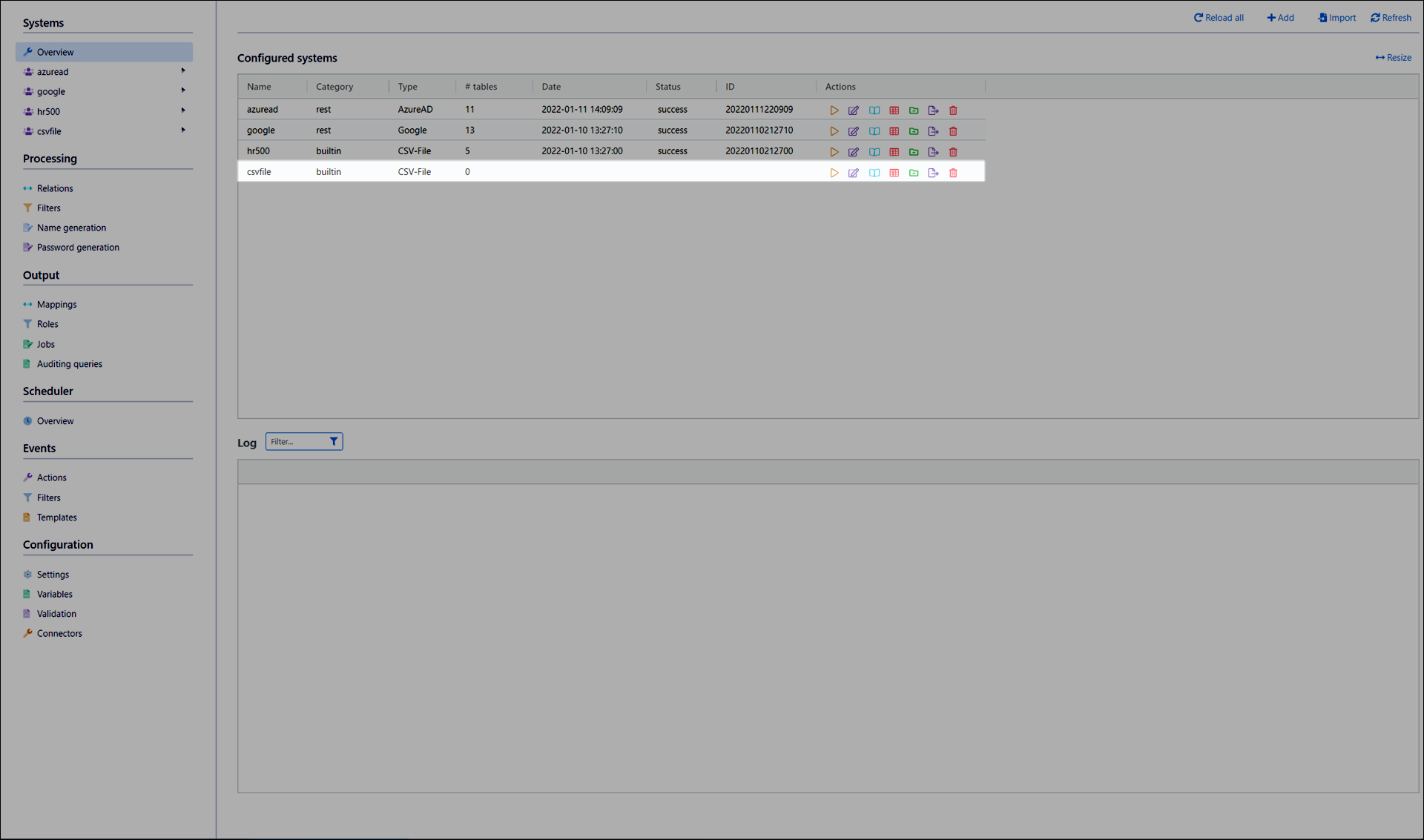
Task: Open Mappings under Output
Action: click(x=56, y=305)
